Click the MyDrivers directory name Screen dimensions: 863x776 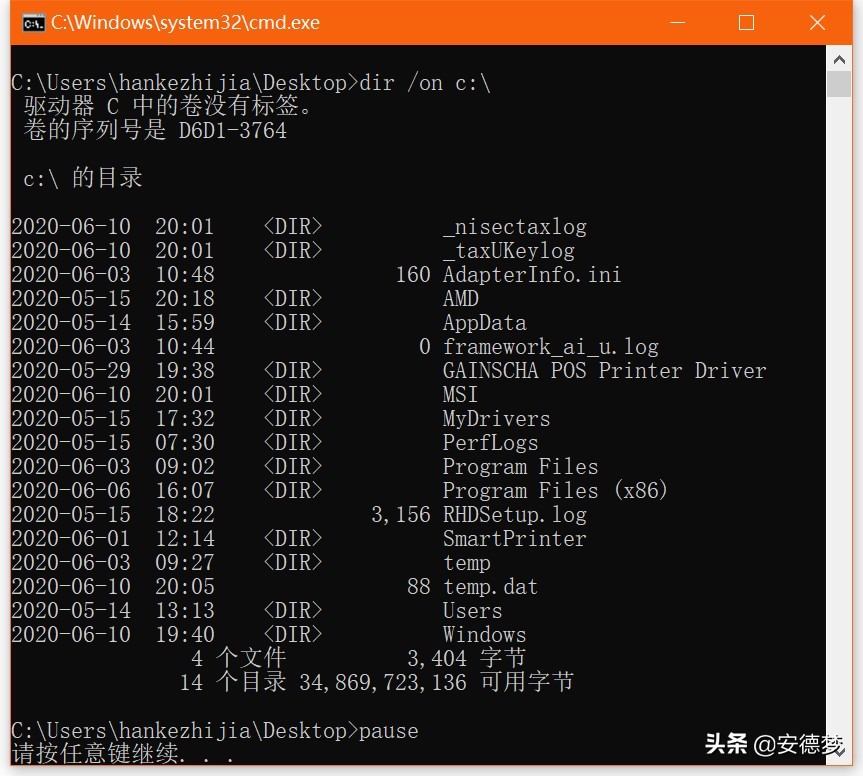496,419
